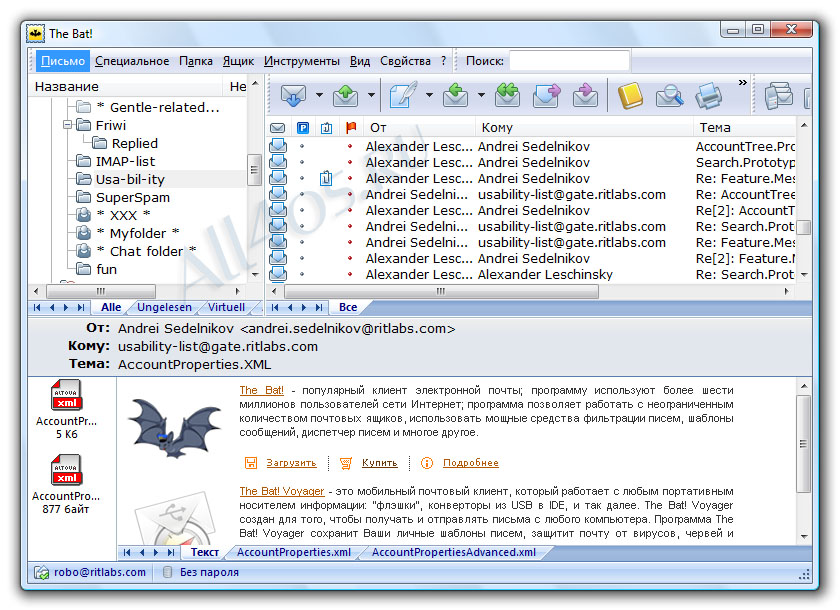Click the create new message pen icon
Image resolution: width=840 pixels, height=610 pixels.
point(403,95)
